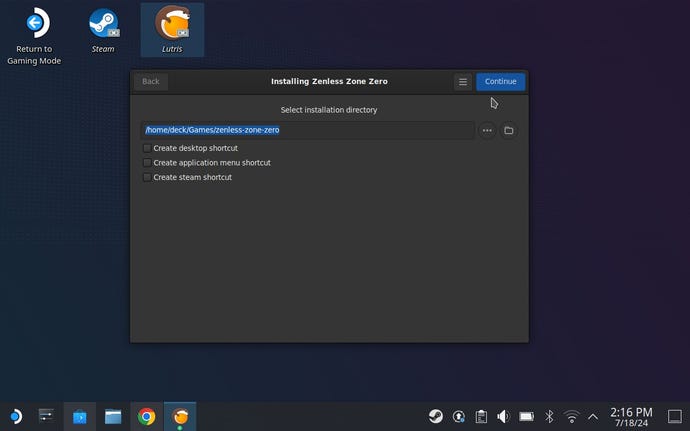The image size is (690, 431).
Task: Check the Create steam shortcut option
Action: 147,177
